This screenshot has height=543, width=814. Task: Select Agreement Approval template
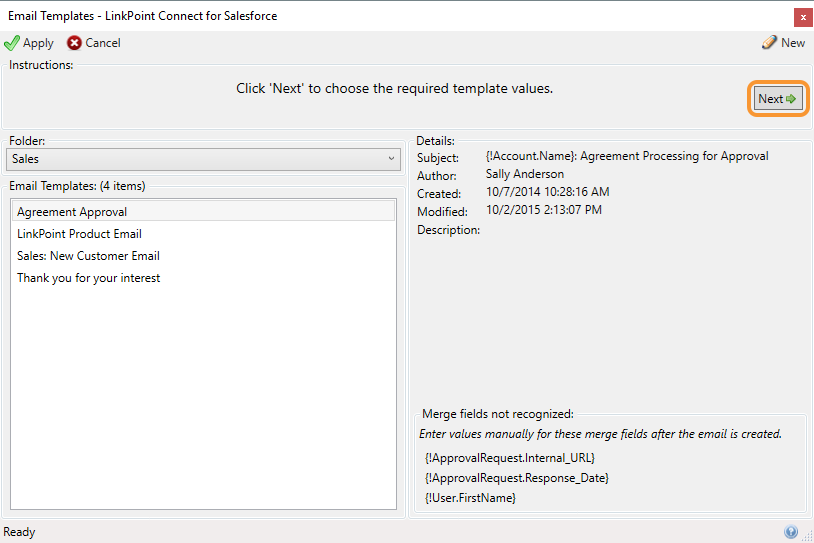click(x=204, y=212)
